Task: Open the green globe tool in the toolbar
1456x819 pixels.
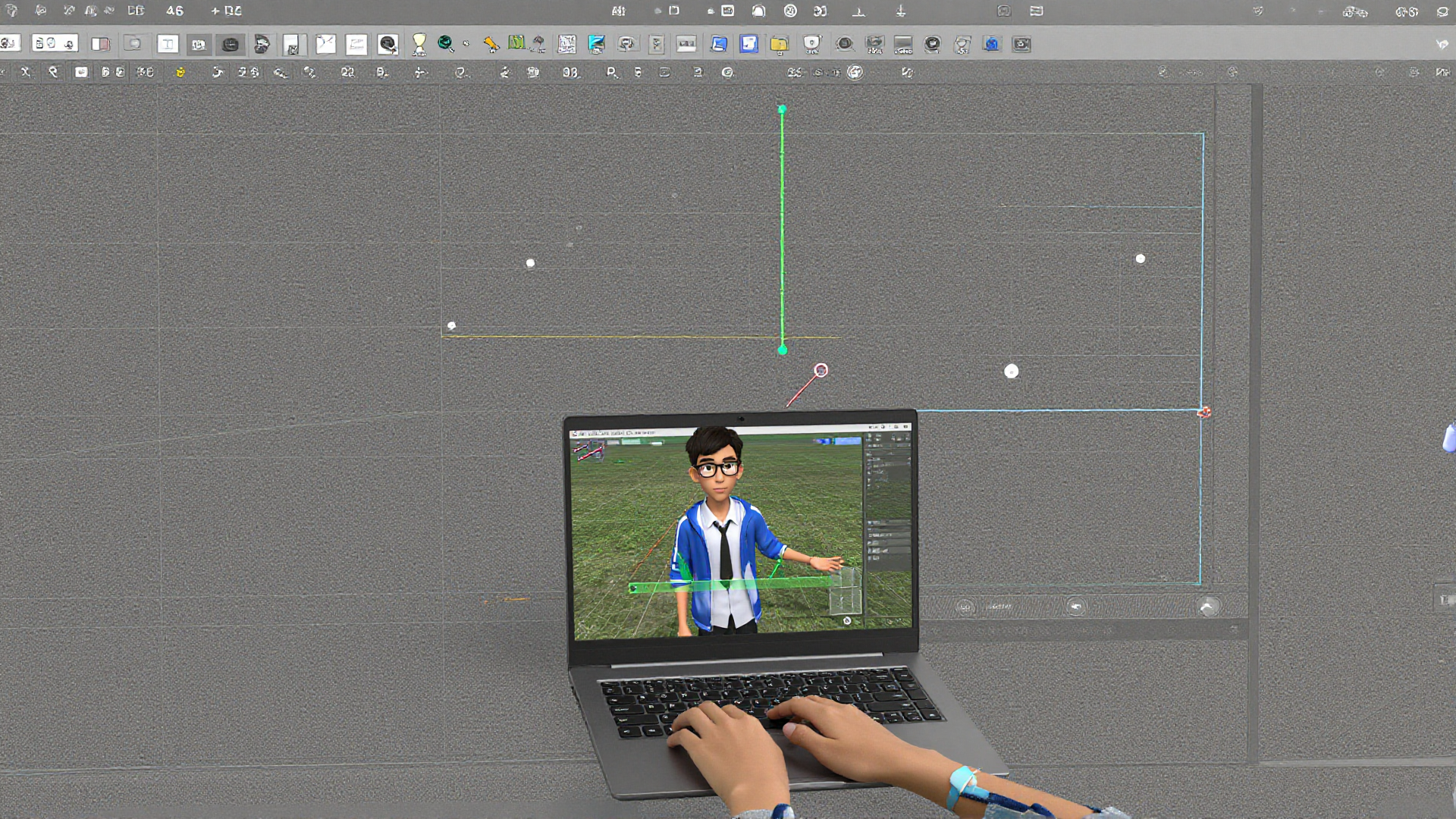Action: [444, 43]
